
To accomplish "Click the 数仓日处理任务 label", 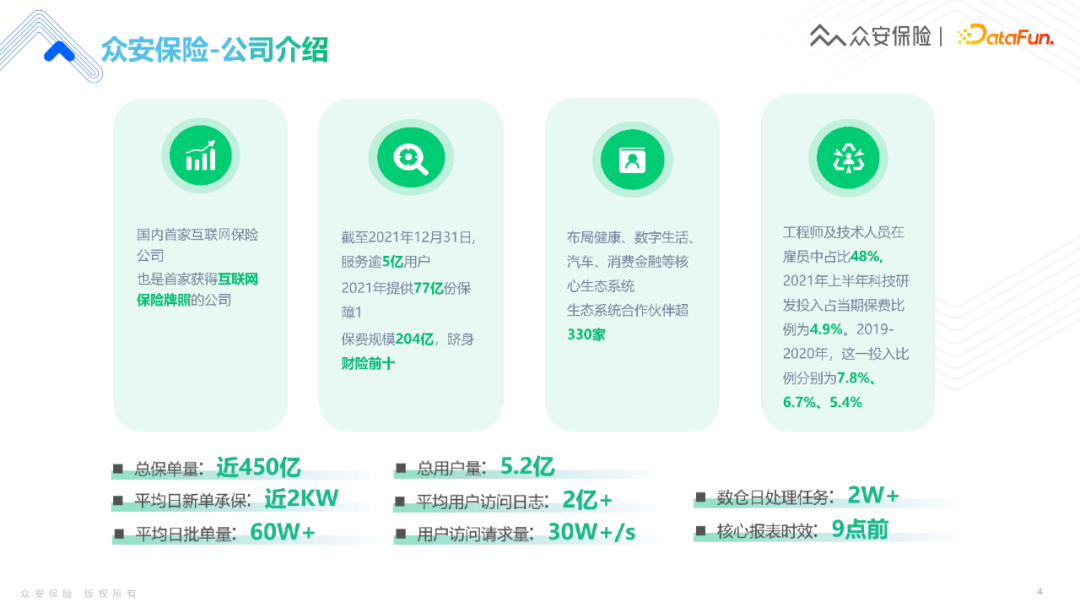I will (776, 498).
